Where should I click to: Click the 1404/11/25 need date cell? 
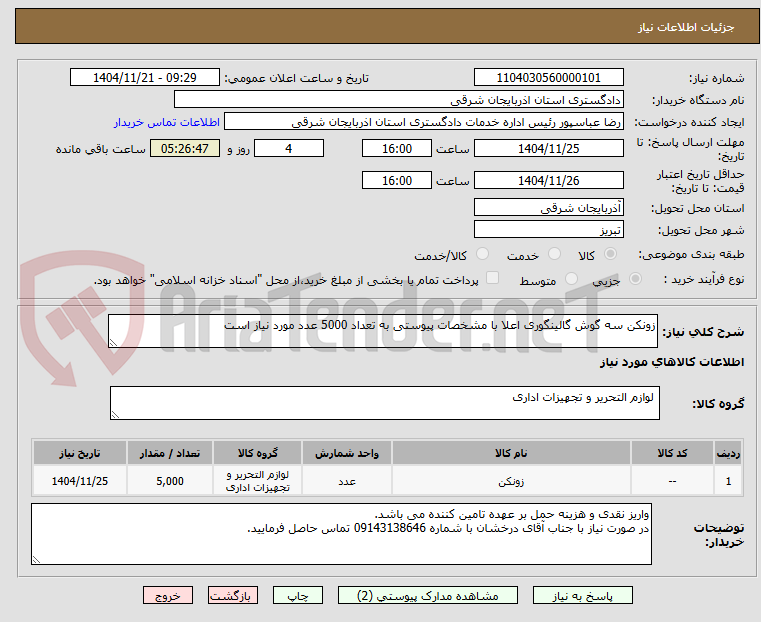(x=80, y=481)
